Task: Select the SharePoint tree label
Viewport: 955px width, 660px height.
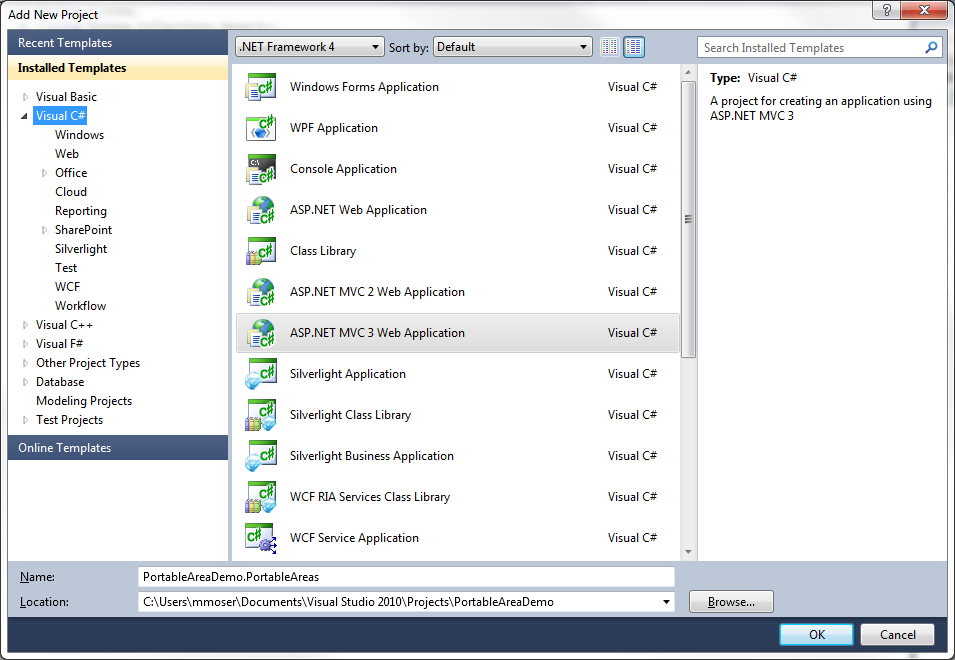Action: point(83,230)
